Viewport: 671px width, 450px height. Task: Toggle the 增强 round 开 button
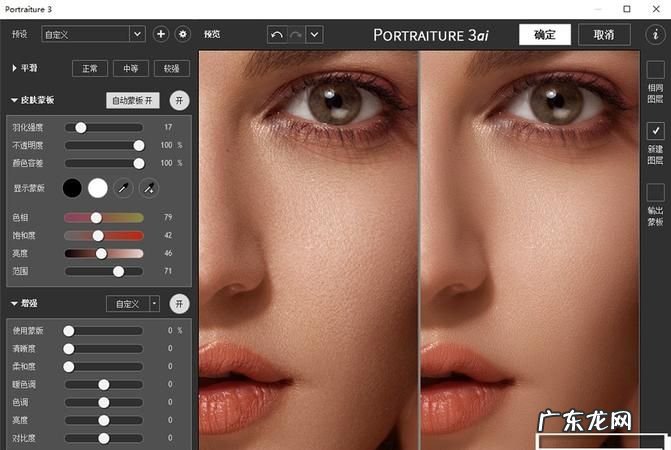pyautogui.click(x=178, y=303)
